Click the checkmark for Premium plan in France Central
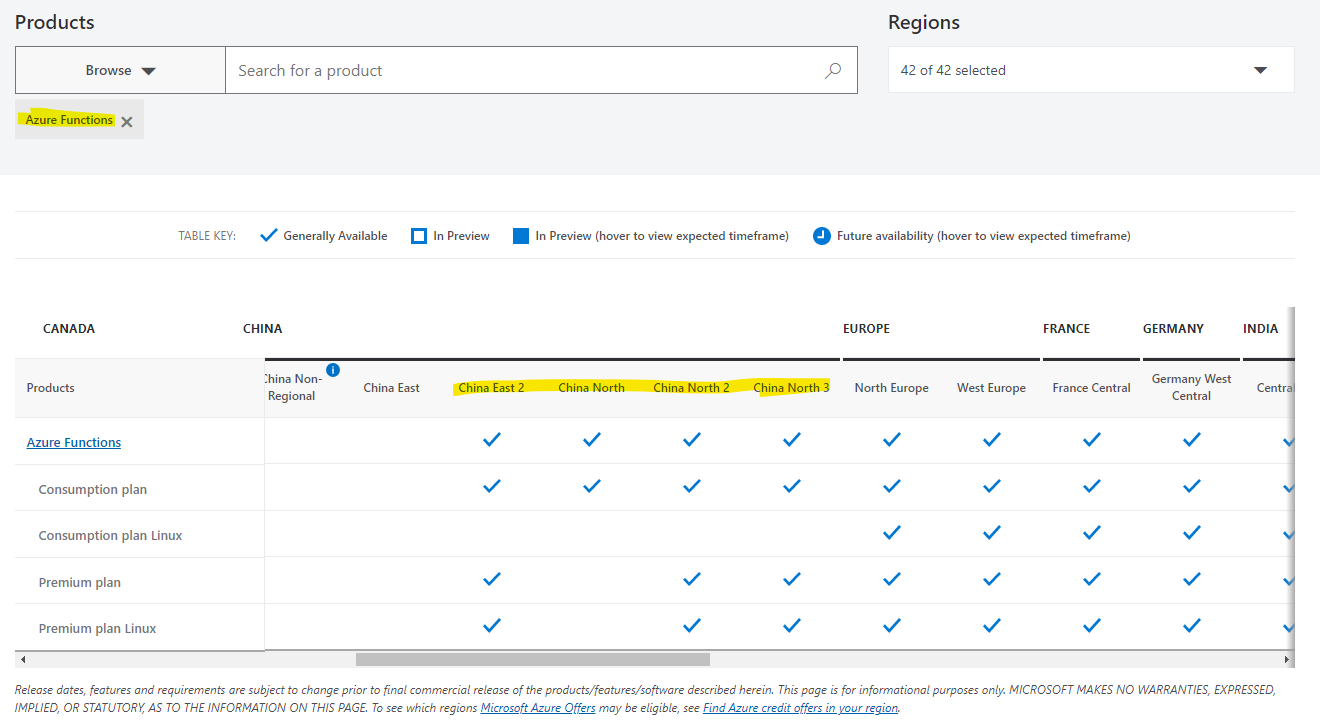 coord(1091,578)
